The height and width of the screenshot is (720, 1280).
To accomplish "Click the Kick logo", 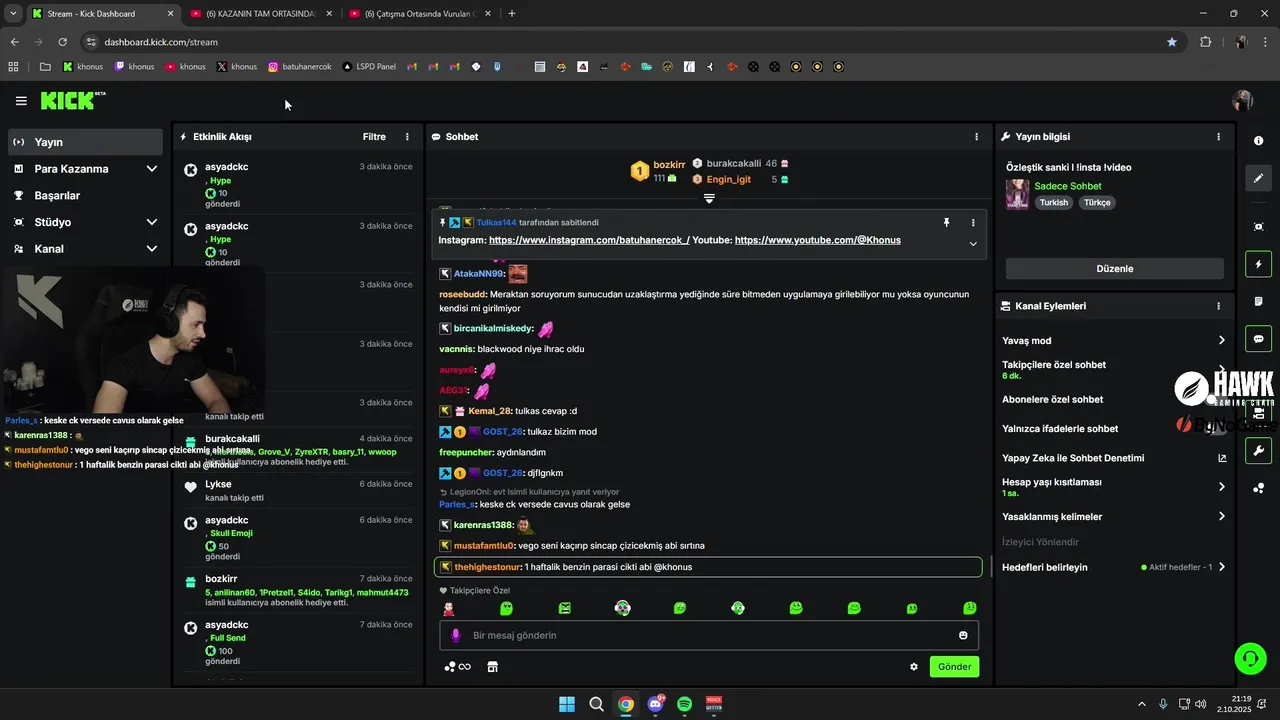I will pyautogui.click(x=73, y=100).
